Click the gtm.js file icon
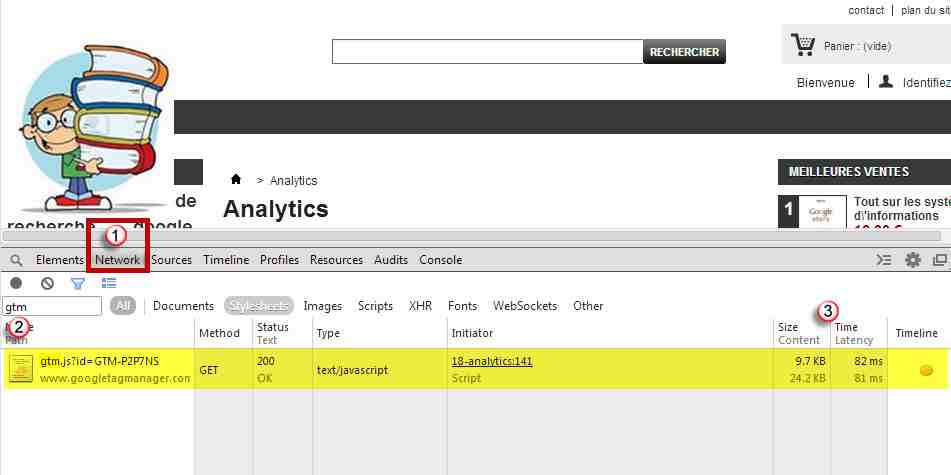951x475 pixels. click(x=21, y=369)
